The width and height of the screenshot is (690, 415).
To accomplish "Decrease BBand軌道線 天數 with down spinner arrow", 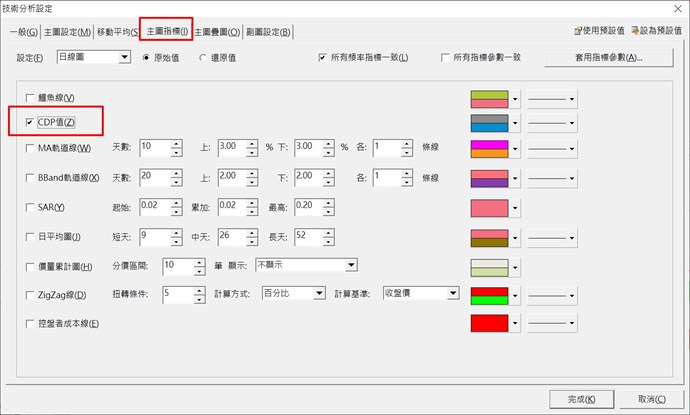I will tap(176, 182).
